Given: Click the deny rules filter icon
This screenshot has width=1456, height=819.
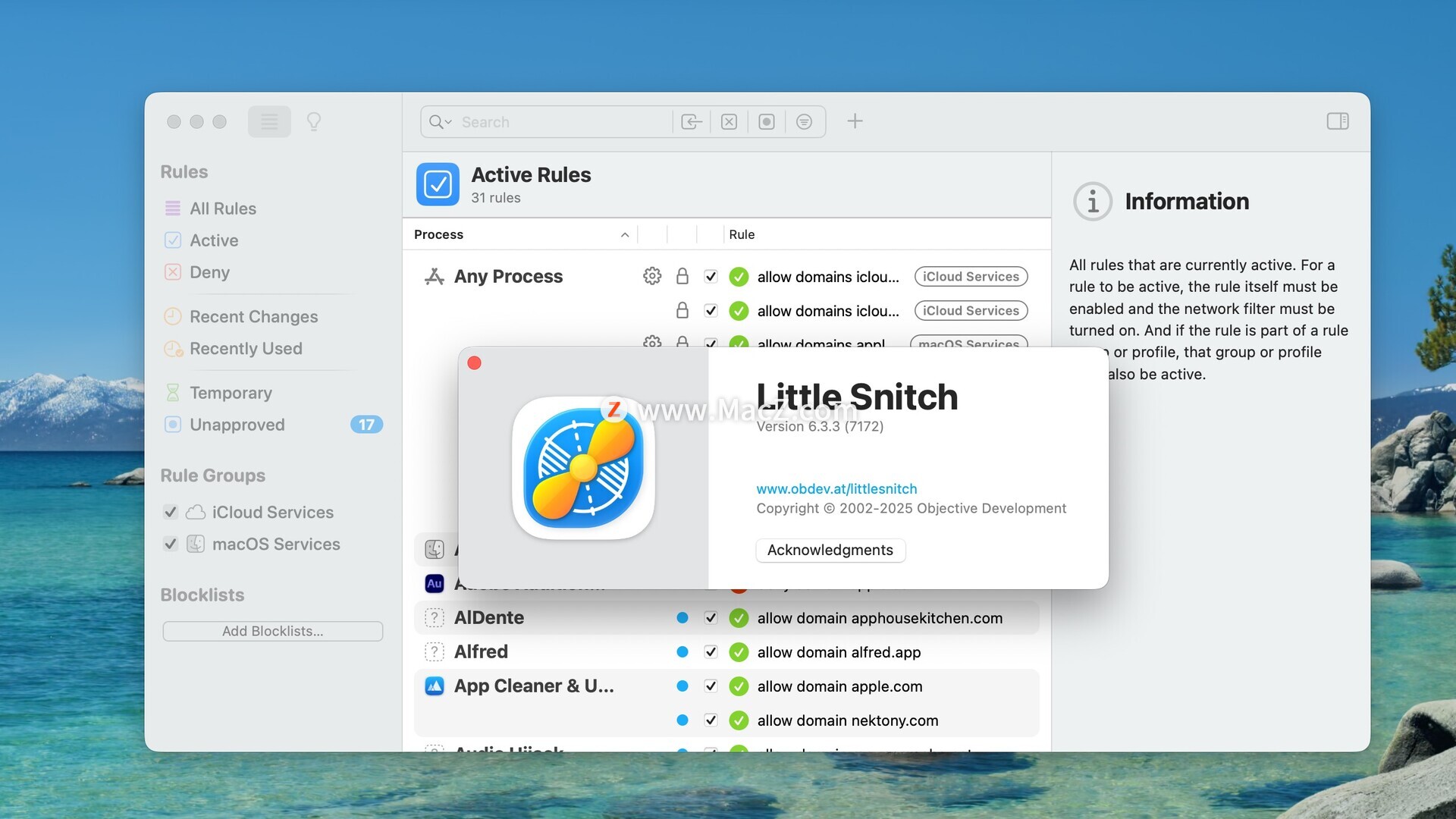Looking at the screenshot, I should tap(729, 121).
